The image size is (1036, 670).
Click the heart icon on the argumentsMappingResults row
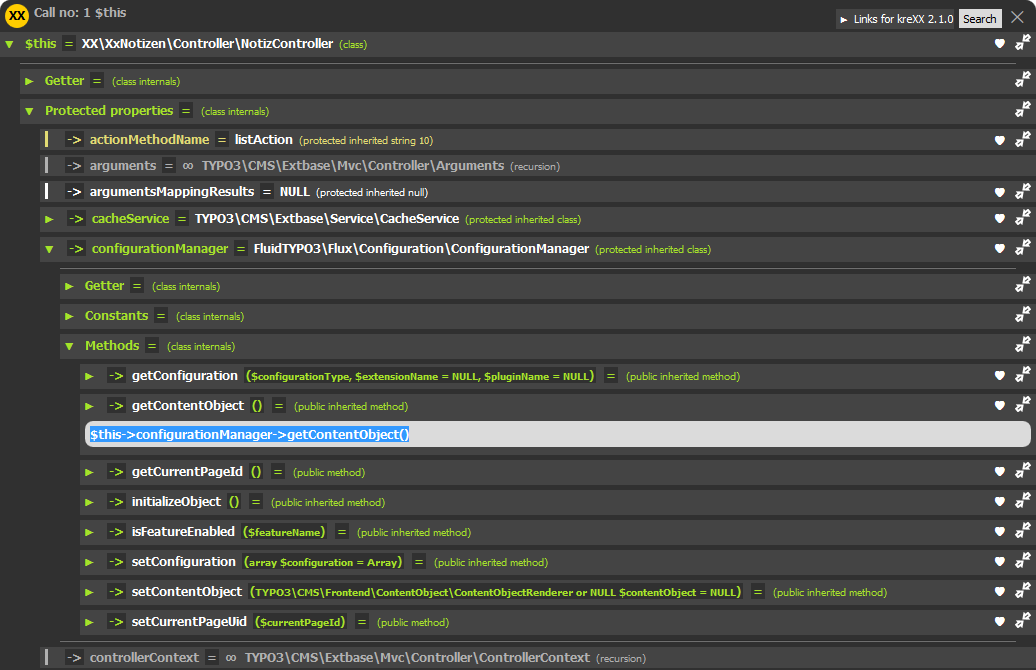tap(1000, 192)
